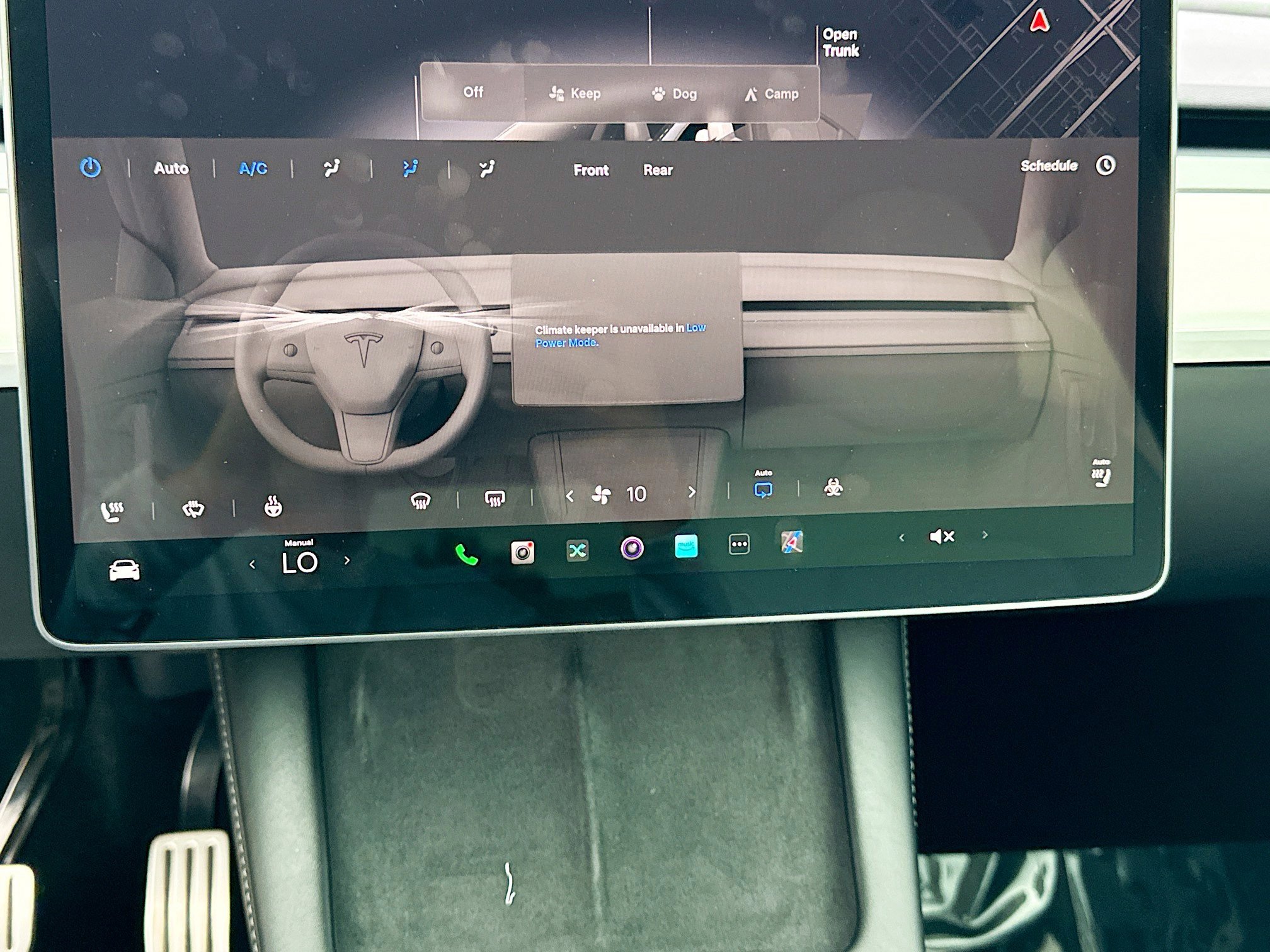The image size is (1270, 952).
Task: Turn on driver seat heater
Action: point(113,511)
